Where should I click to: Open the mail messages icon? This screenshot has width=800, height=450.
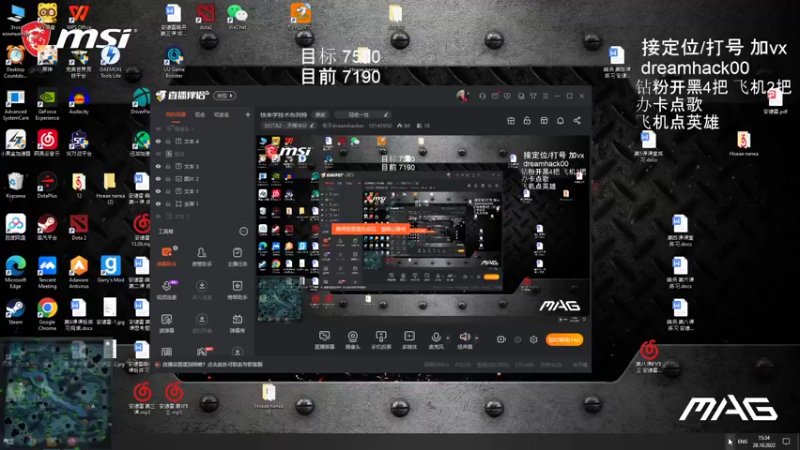495,96
